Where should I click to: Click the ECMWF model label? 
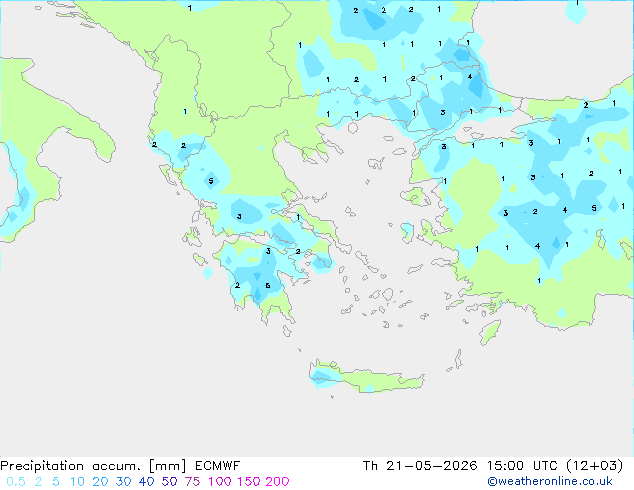tap(218, 466)
